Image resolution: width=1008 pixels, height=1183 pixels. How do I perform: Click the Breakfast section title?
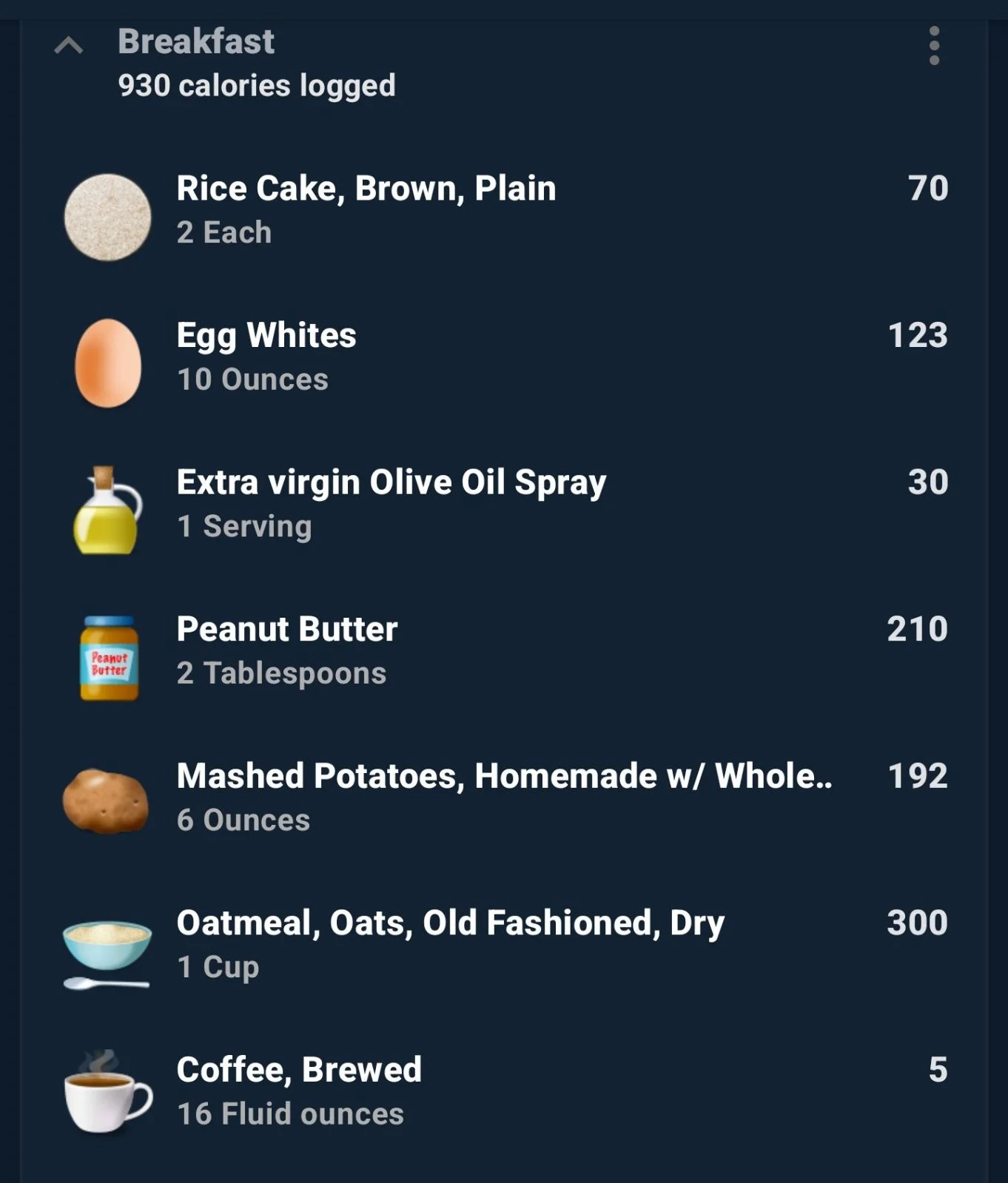point(196,41)
